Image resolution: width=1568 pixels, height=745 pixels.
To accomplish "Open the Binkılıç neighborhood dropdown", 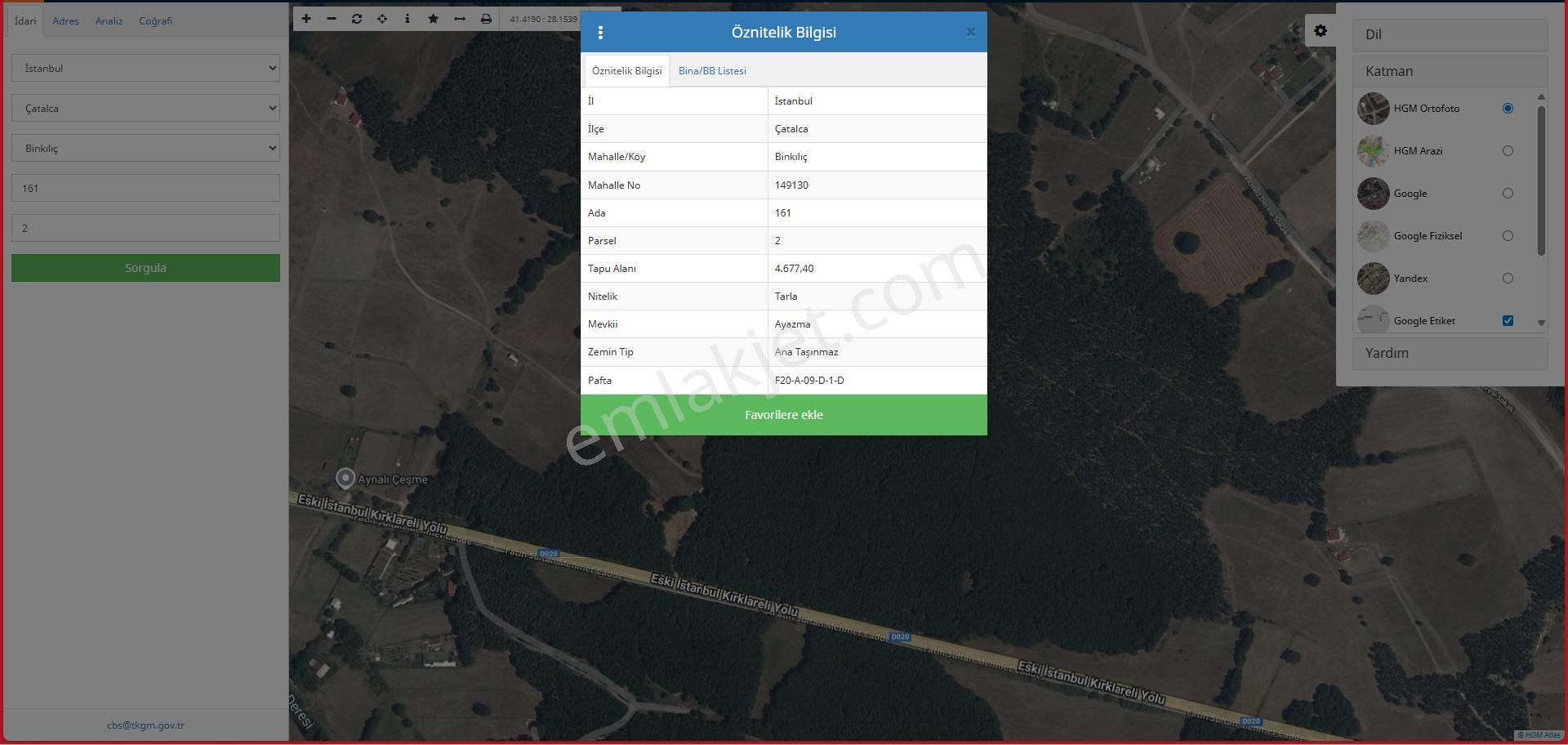I will (145, 149).
